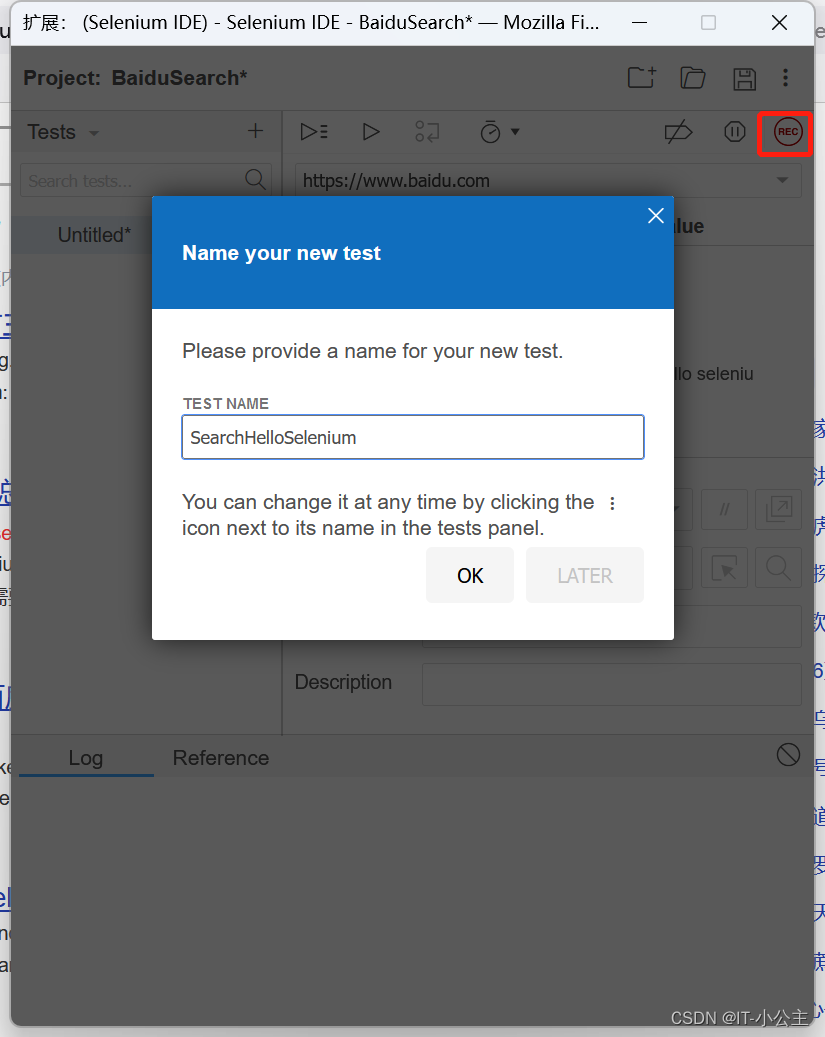The width and height of the screenshot is (825, 1037).
Task: Toggle command comment with the // icon
Action: (724, 509)
